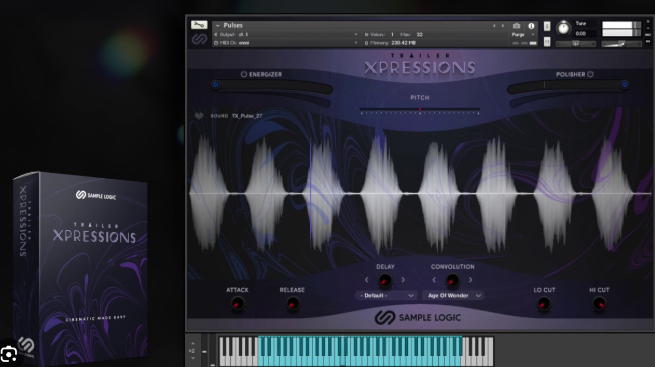655x367 pixels.
Task: Click the volume slider under level meters
Action: (621, 43)
